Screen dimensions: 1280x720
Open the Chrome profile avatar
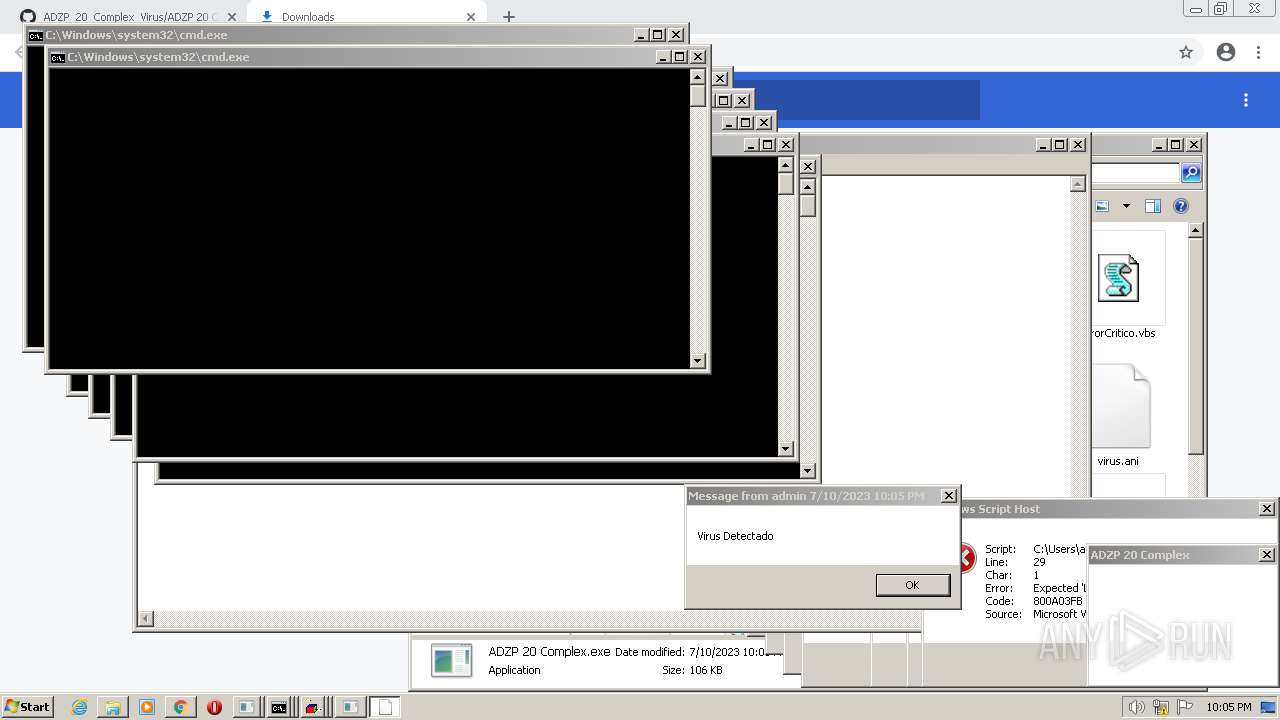pyautogui.click(x=1226, y=52)
